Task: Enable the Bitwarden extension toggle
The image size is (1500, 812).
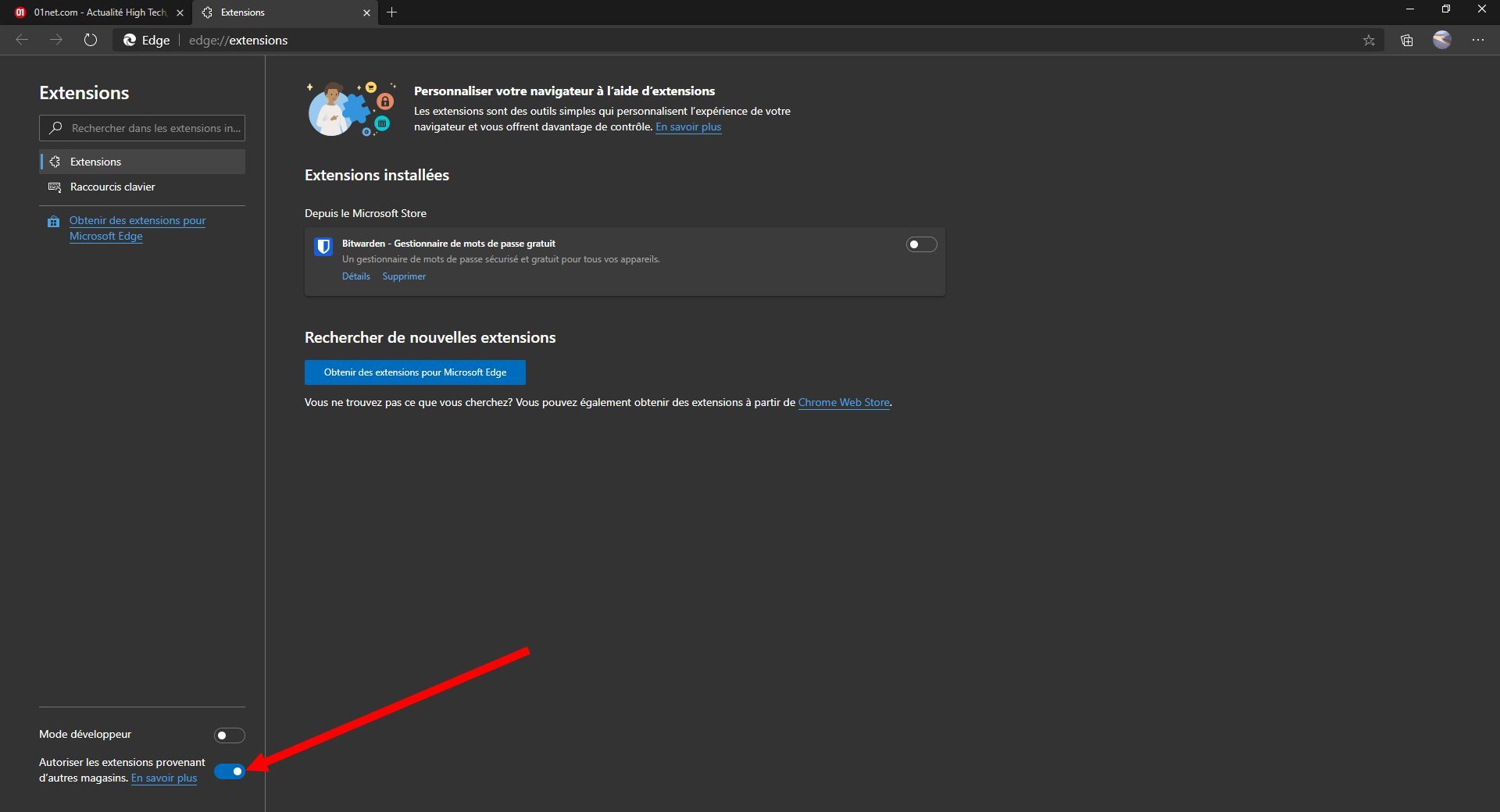Action: [x=921, y=244]
